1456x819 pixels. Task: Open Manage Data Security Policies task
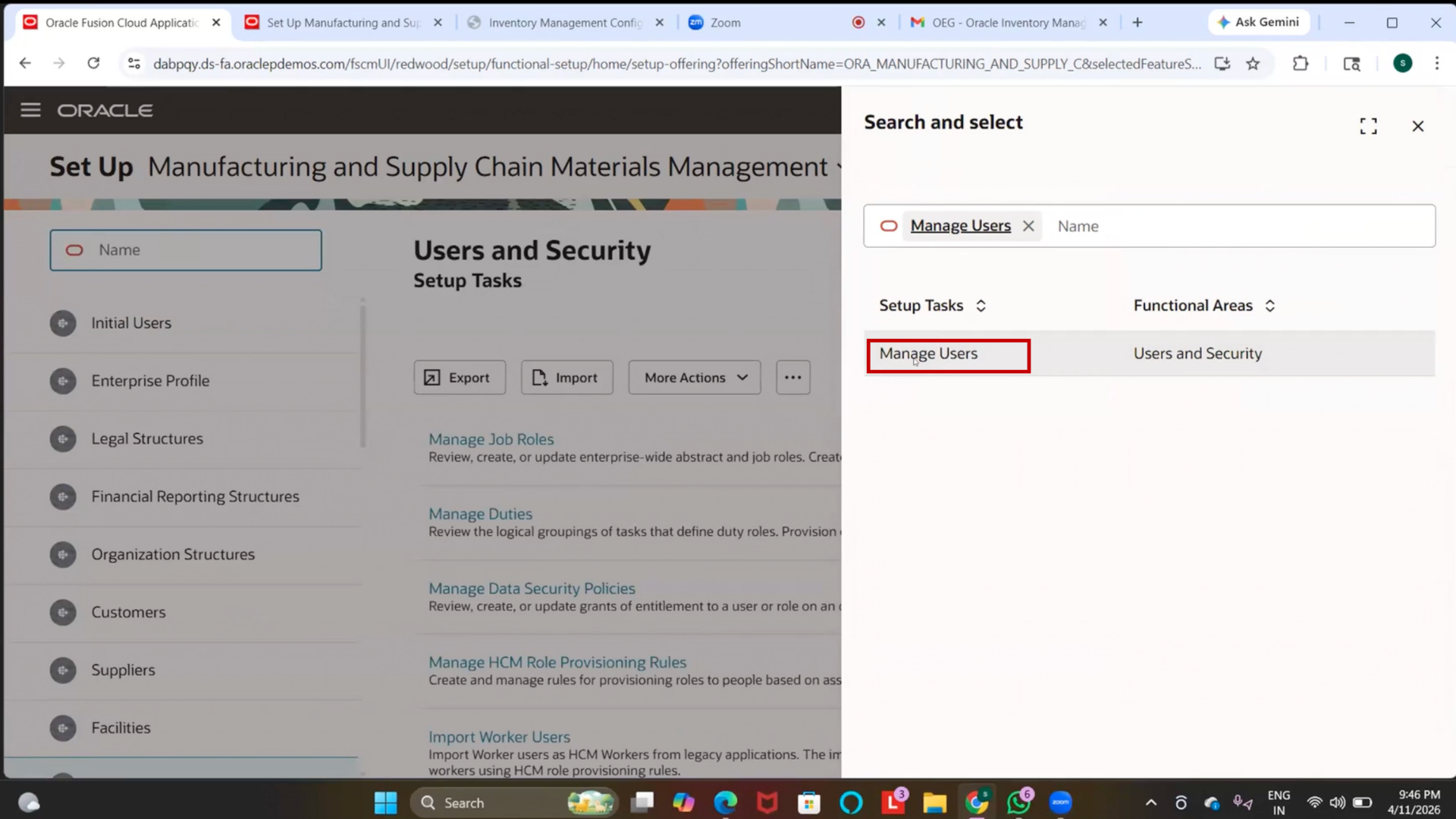click(x=532, y=588)
